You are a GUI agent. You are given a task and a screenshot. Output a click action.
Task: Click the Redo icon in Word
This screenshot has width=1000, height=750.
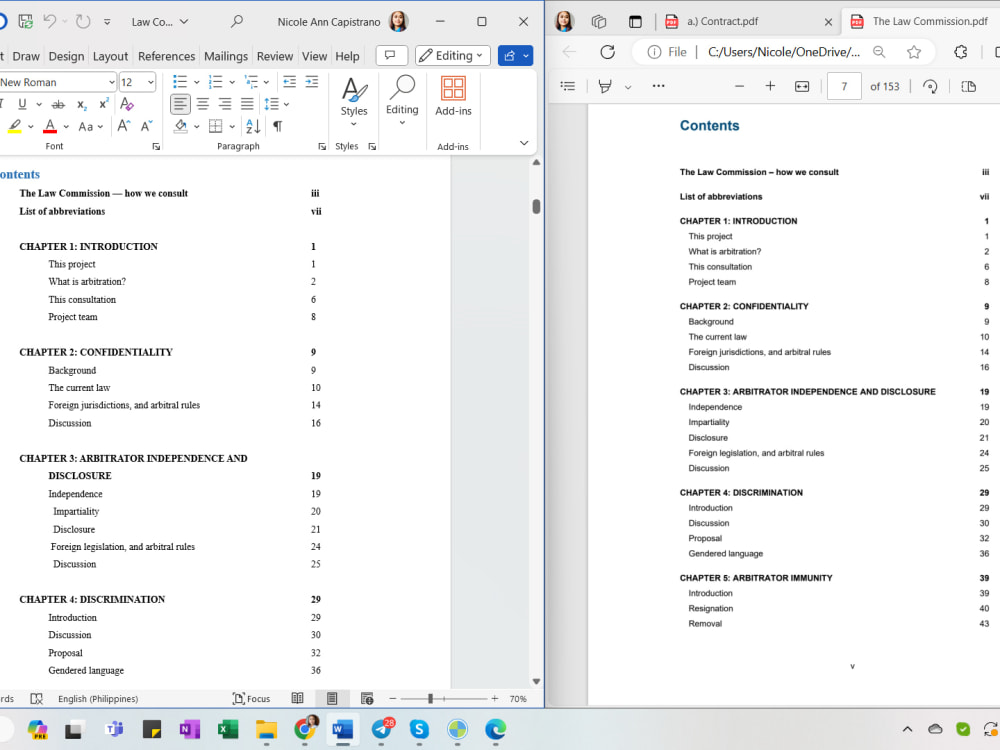tap(83, 22)
